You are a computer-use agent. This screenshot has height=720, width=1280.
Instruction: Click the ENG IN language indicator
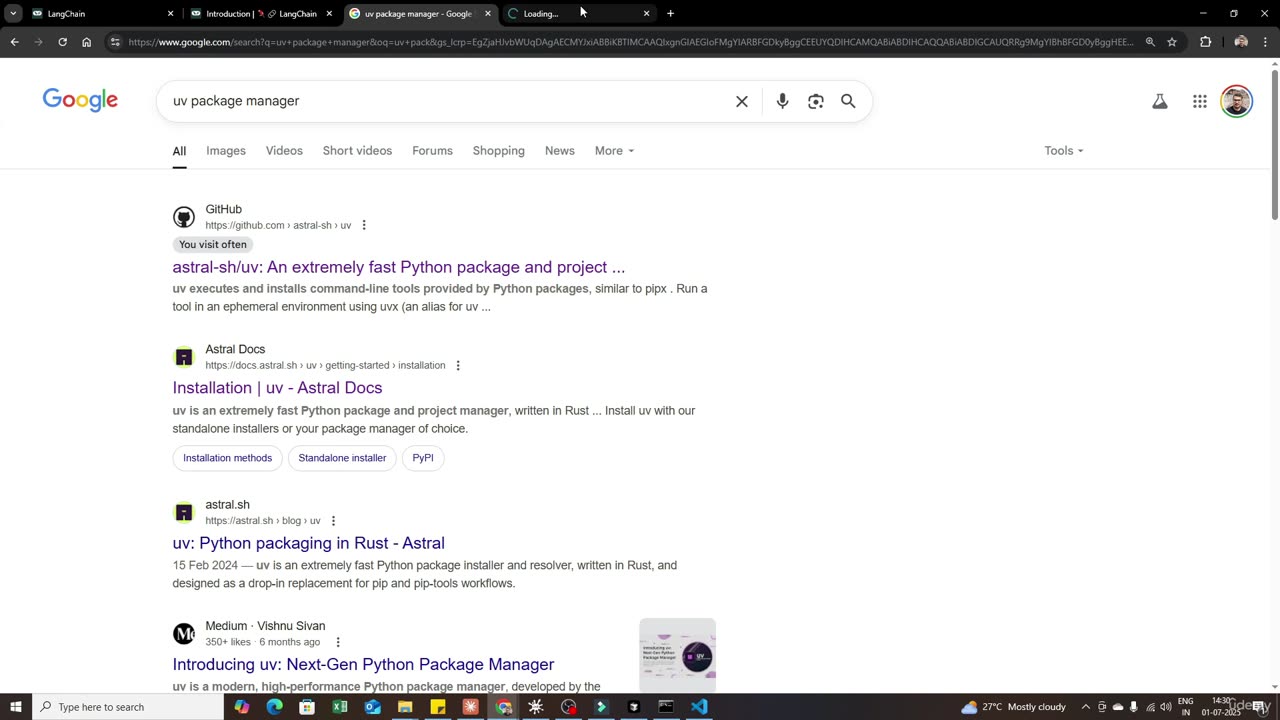coord(1186,707)
